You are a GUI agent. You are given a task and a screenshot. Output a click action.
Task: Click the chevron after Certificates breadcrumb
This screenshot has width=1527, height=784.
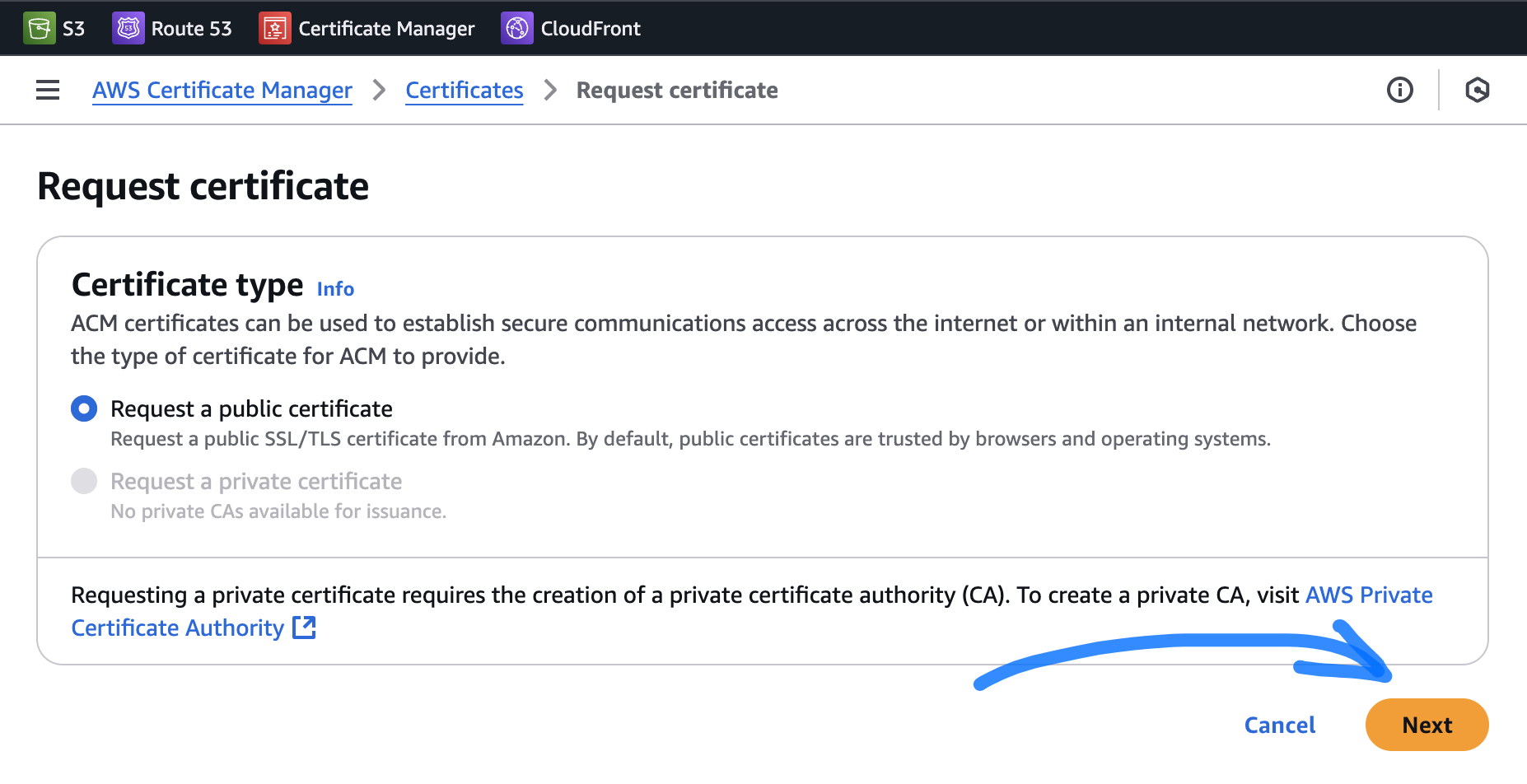550,90
